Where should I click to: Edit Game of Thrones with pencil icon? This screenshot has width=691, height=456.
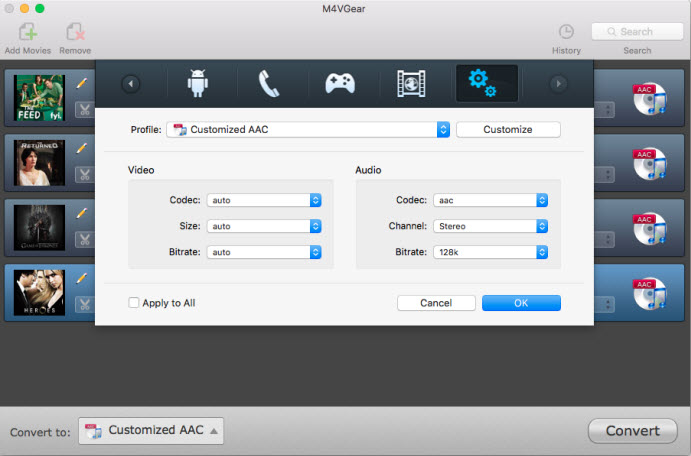(x=82, y=213)
